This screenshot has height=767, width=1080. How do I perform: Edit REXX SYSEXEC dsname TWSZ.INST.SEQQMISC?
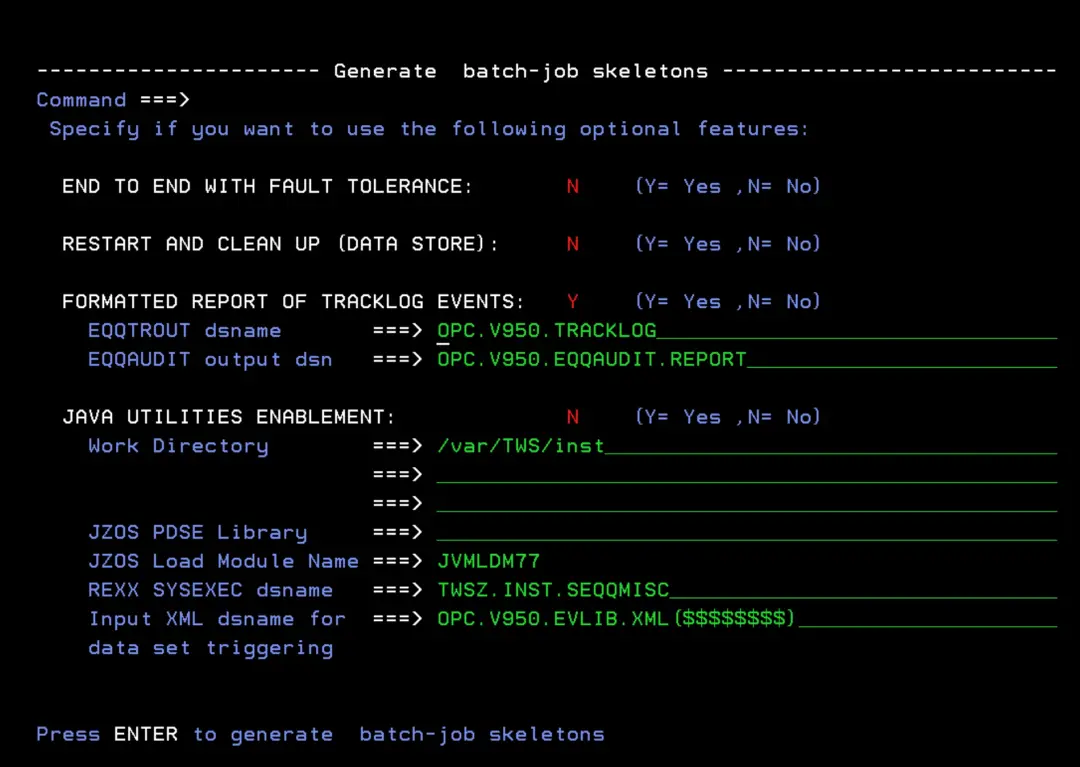(747, 590)
